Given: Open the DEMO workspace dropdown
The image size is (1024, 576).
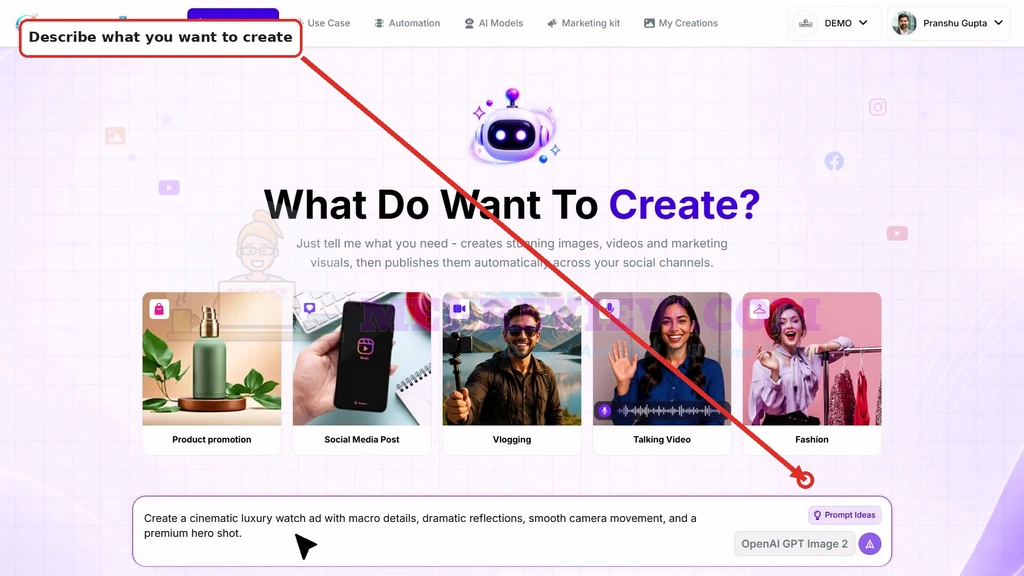Looking at the screenshot, I should tap(834, 23).
